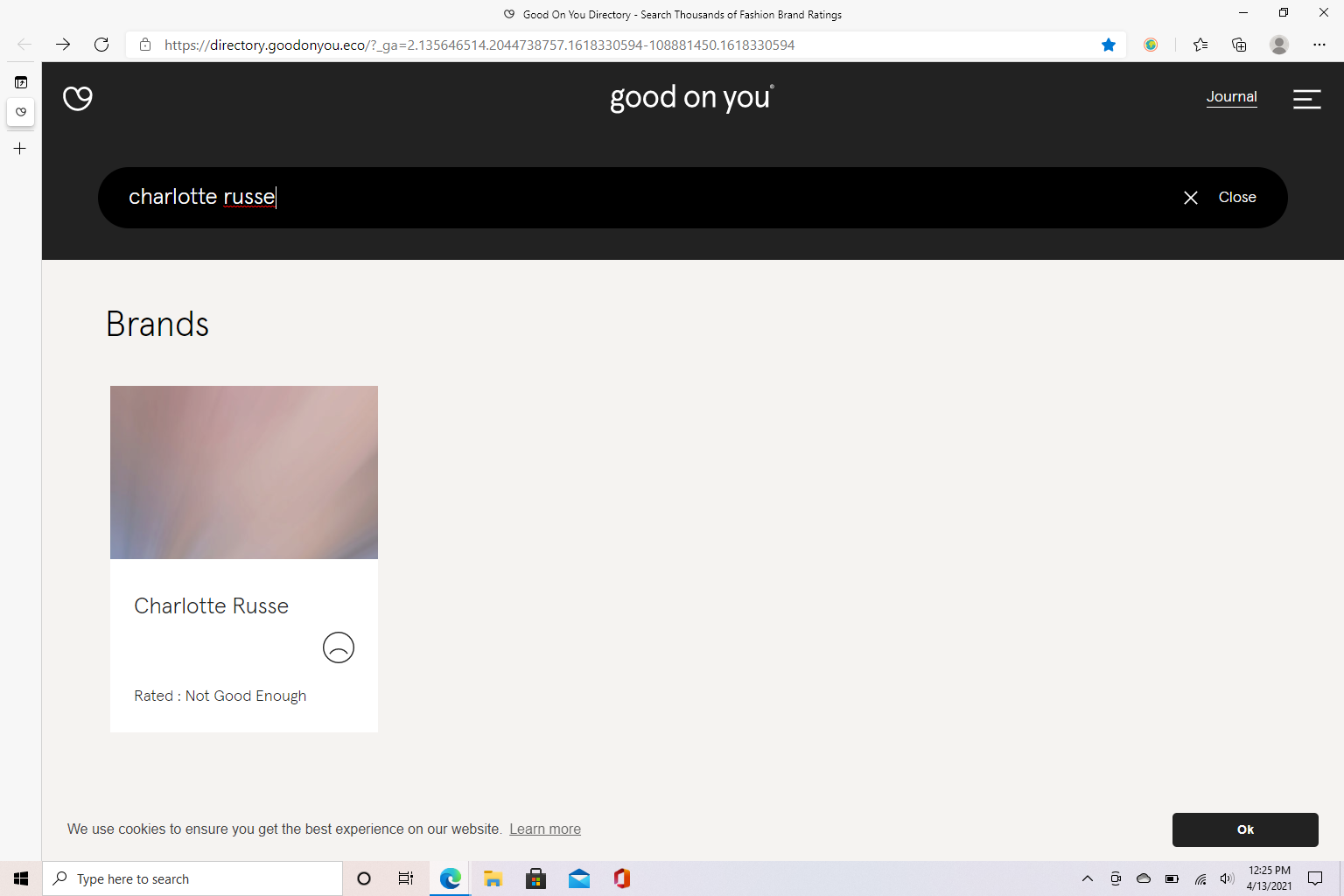Go forward in browser history
The width and height of the screenshot is (1344, 896).
point(63,45)
